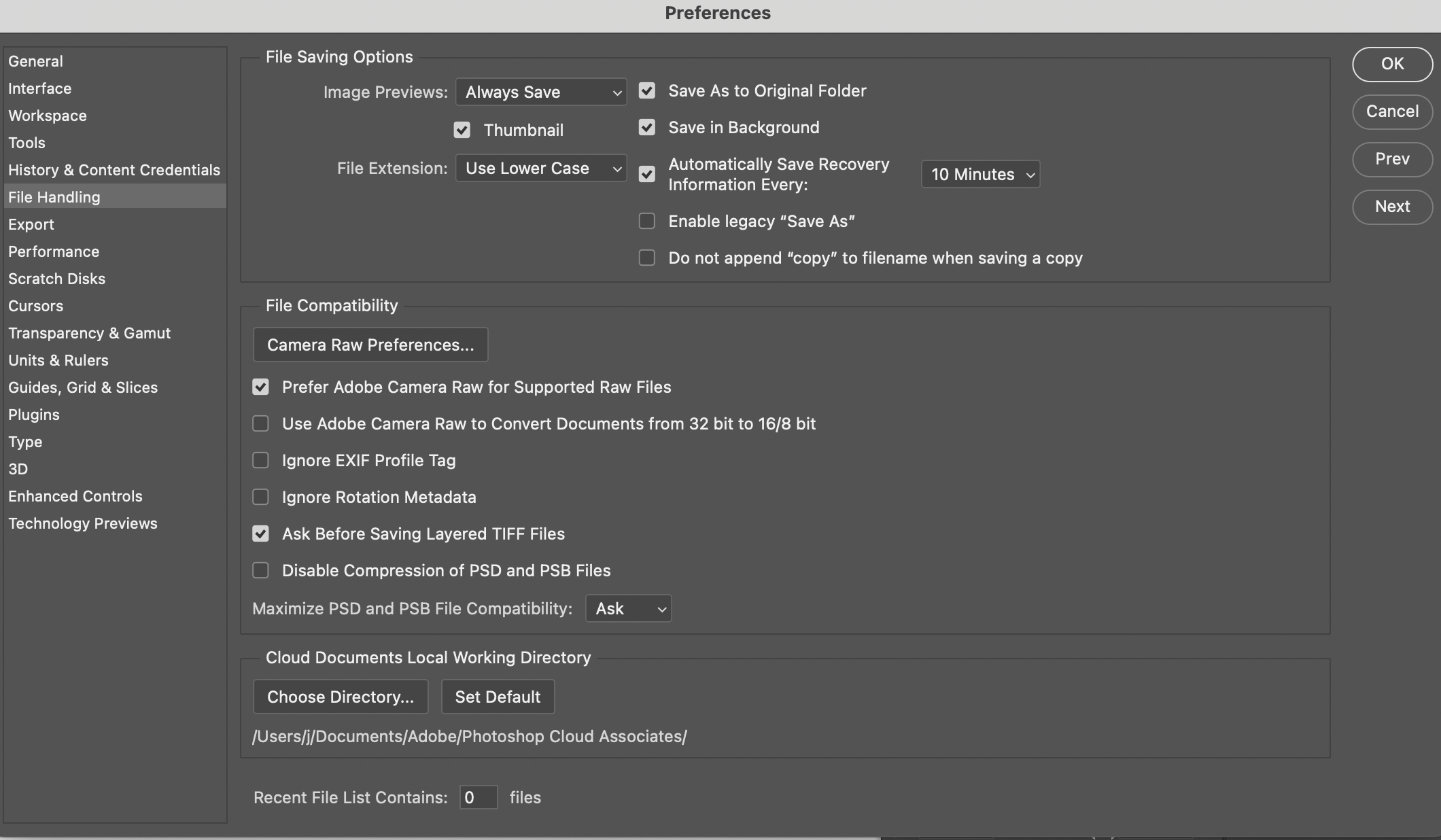1441x840 pixels.
Task: Select Scratch Disks category
Action: pos(115,279)
